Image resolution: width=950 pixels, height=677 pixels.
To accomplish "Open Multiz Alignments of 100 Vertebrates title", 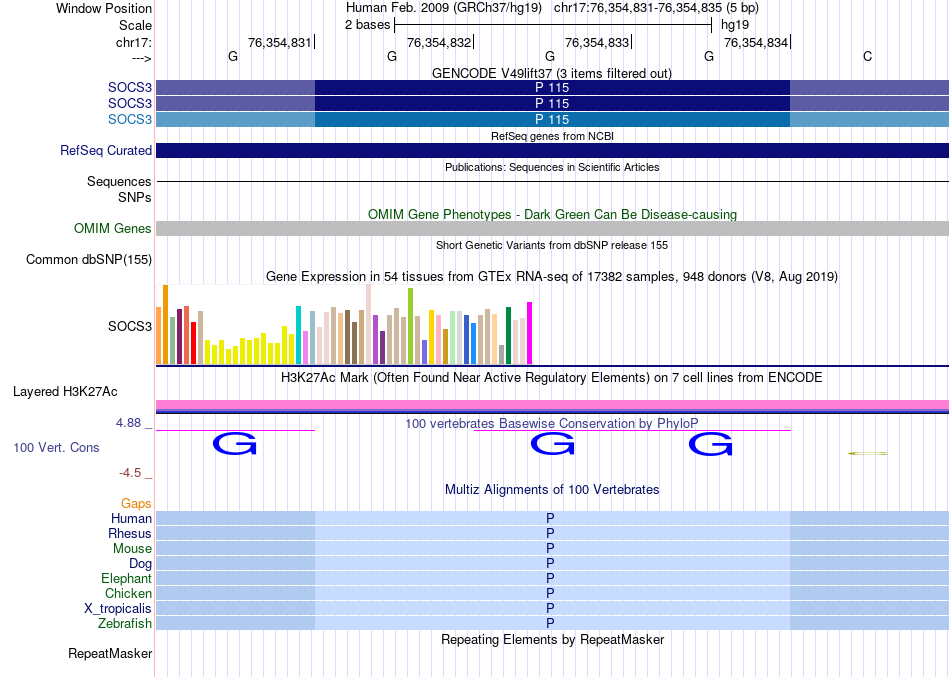I will (552, 490).
